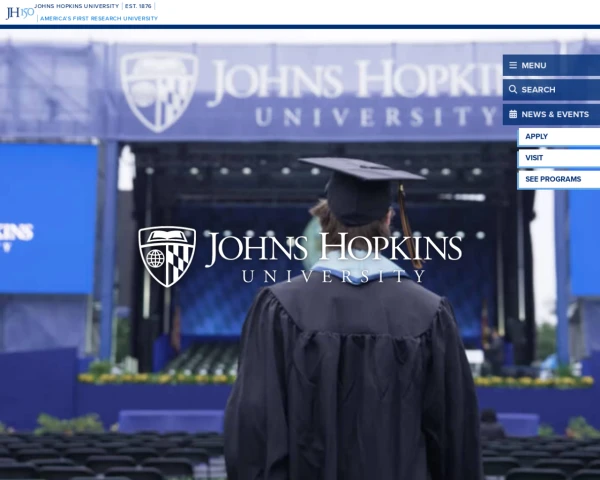600x480 pixels.
Task: Click the hamburger icon beside Menu
Action: pyautogui.click(x=513, y=65)
